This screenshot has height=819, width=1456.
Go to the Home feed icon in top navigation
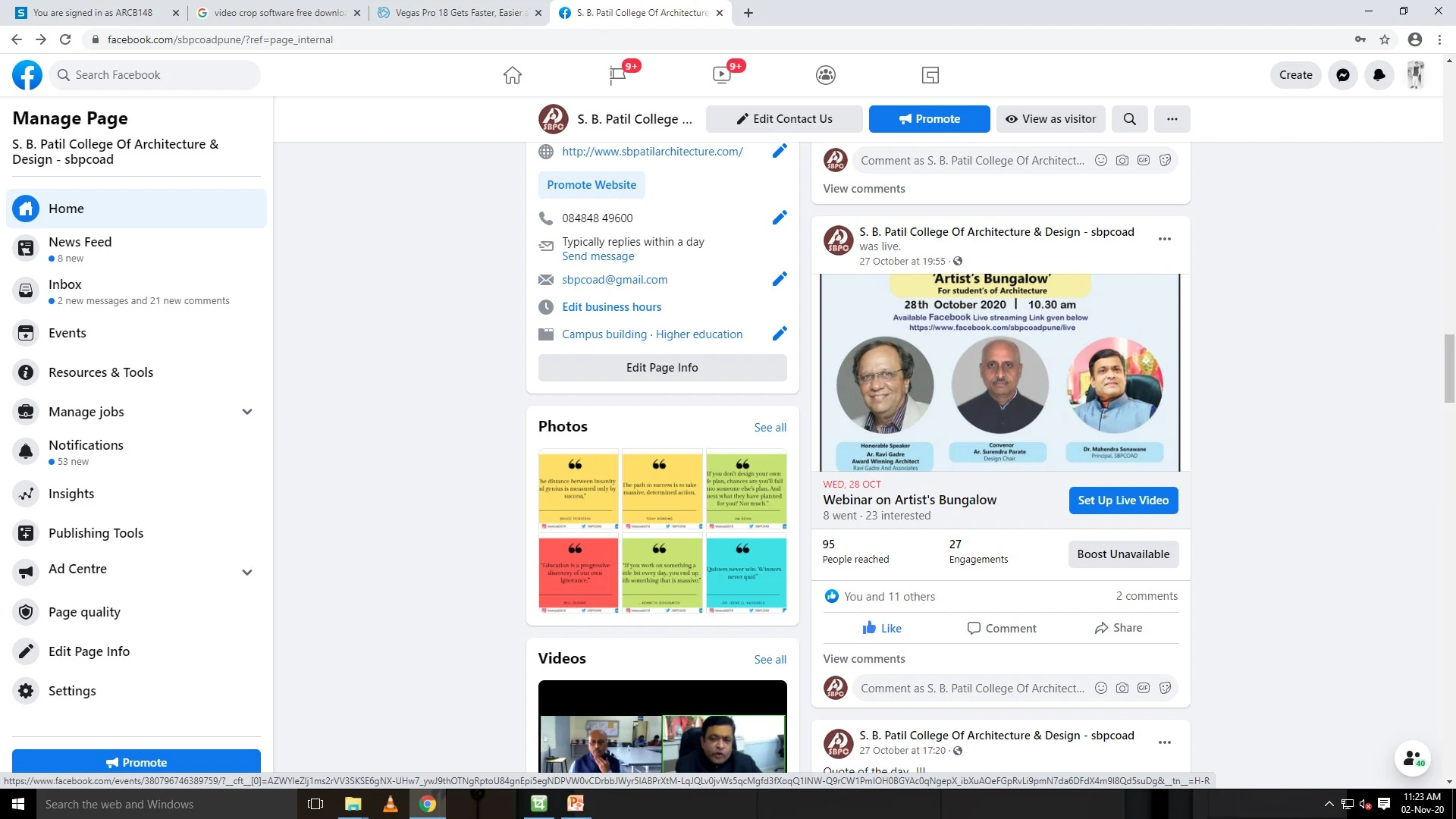513,75
